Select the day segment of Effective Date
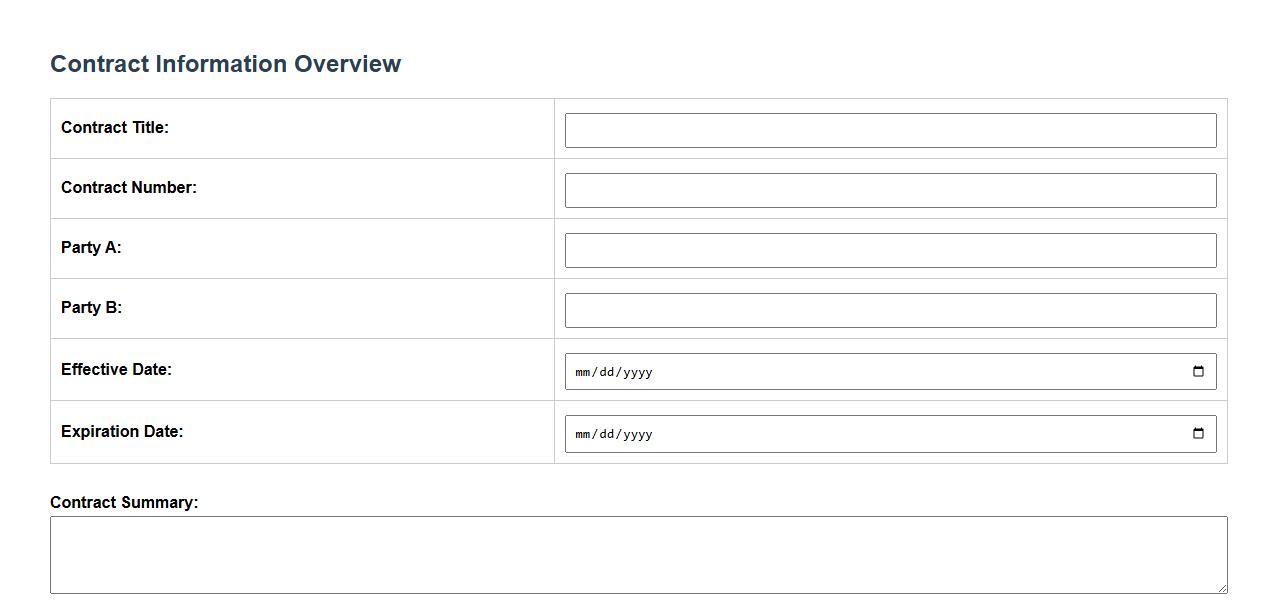This screenshot has width=1278, height=601. [607, 372]
